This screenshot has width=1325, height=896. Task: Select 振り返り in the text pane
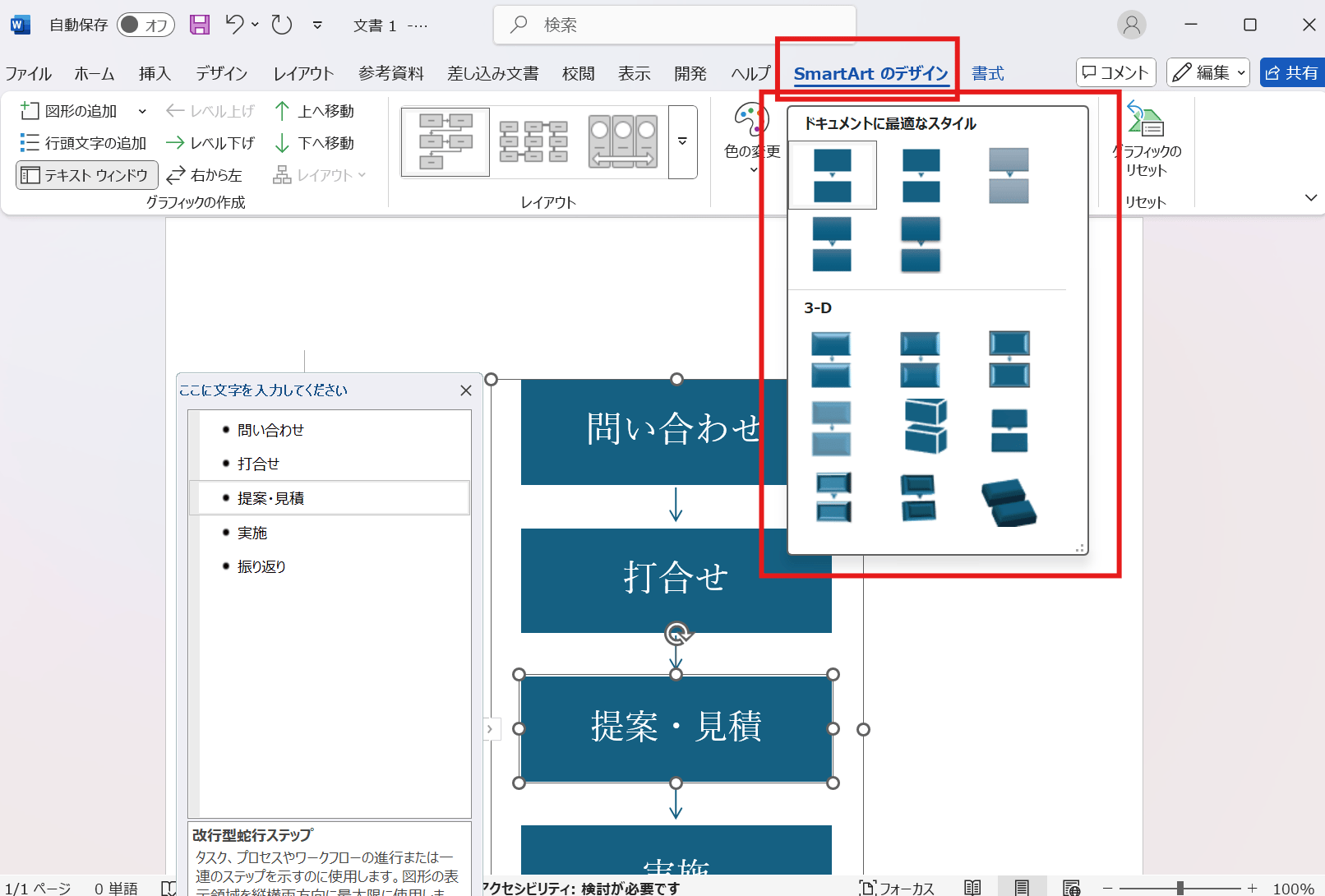coord(261,566)
